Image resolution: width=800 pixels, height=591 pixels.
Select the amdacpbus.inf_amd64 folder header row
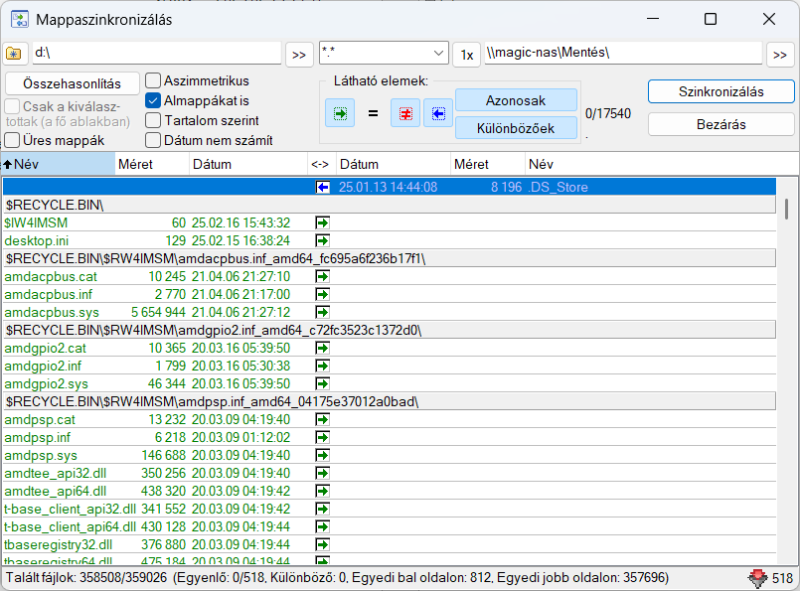click(389, 259)
